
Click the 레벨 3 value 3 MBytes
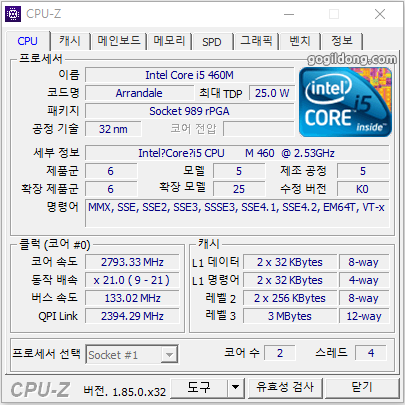[290, 316]
